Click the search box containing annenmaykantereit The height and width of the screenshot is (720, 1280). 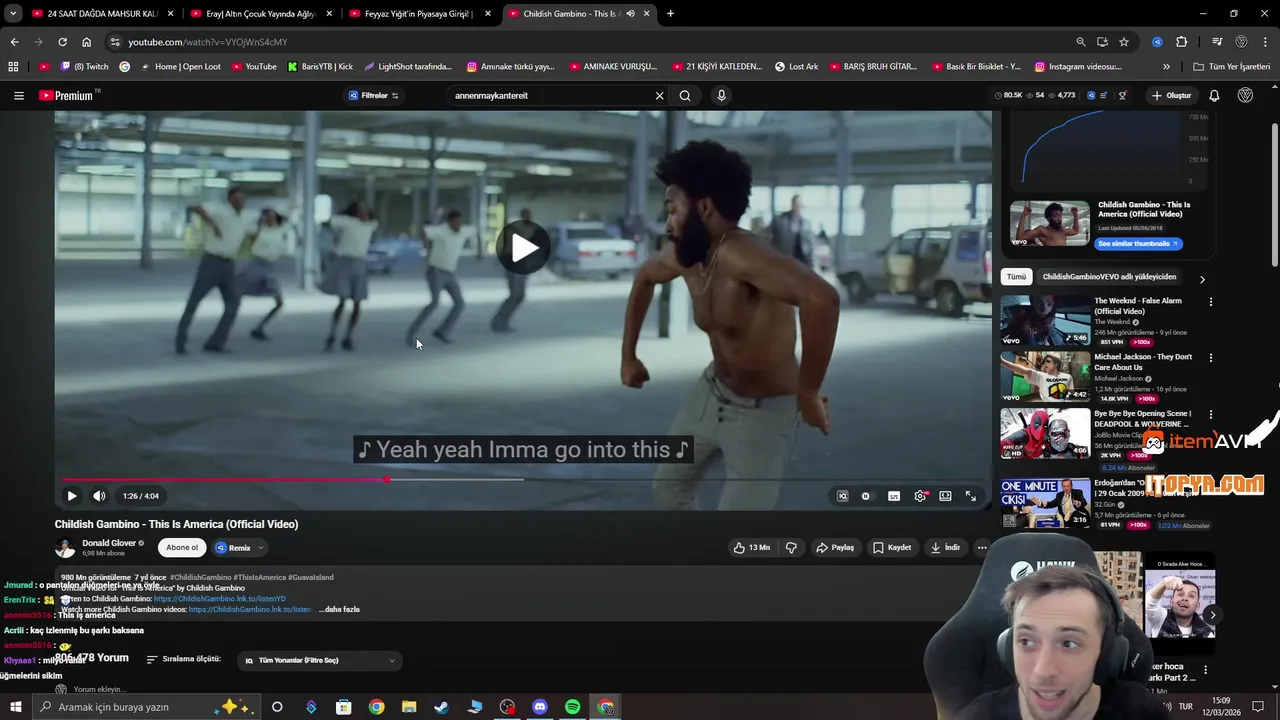pos(550,96)
